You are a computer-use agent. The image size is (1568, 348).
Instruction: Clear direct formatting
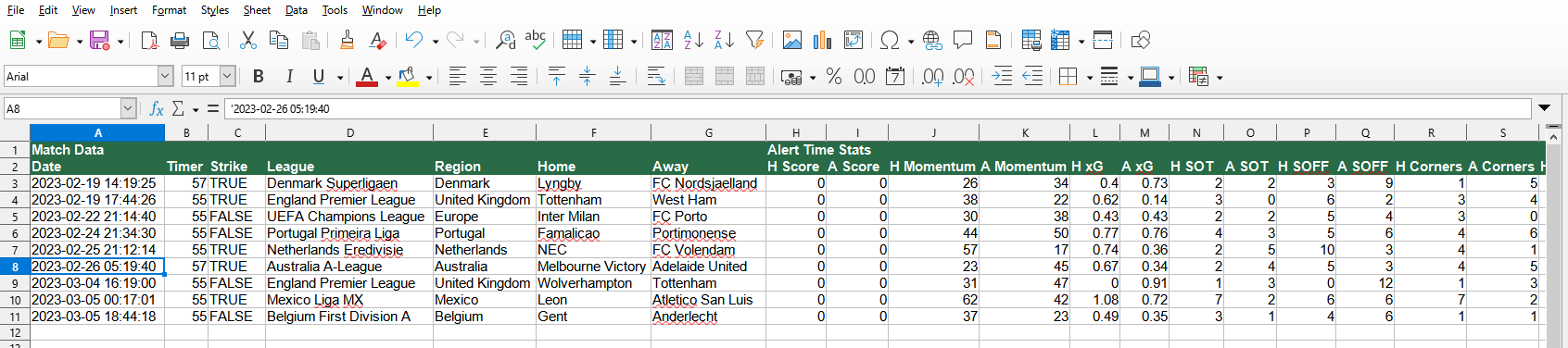point(377,40)
